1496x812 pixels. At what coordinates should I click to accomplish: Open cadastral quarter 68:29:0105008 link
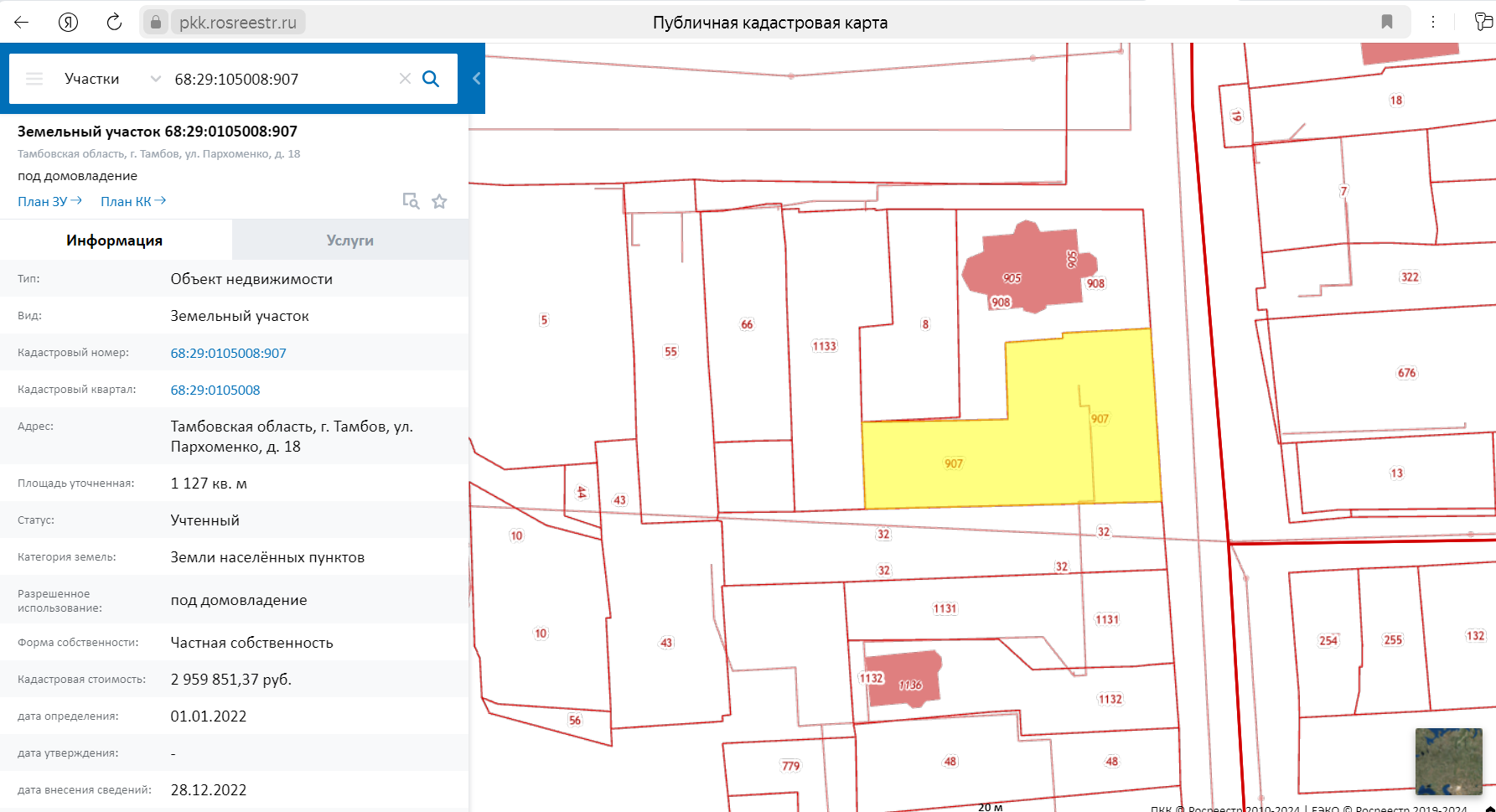coord(215,390)
